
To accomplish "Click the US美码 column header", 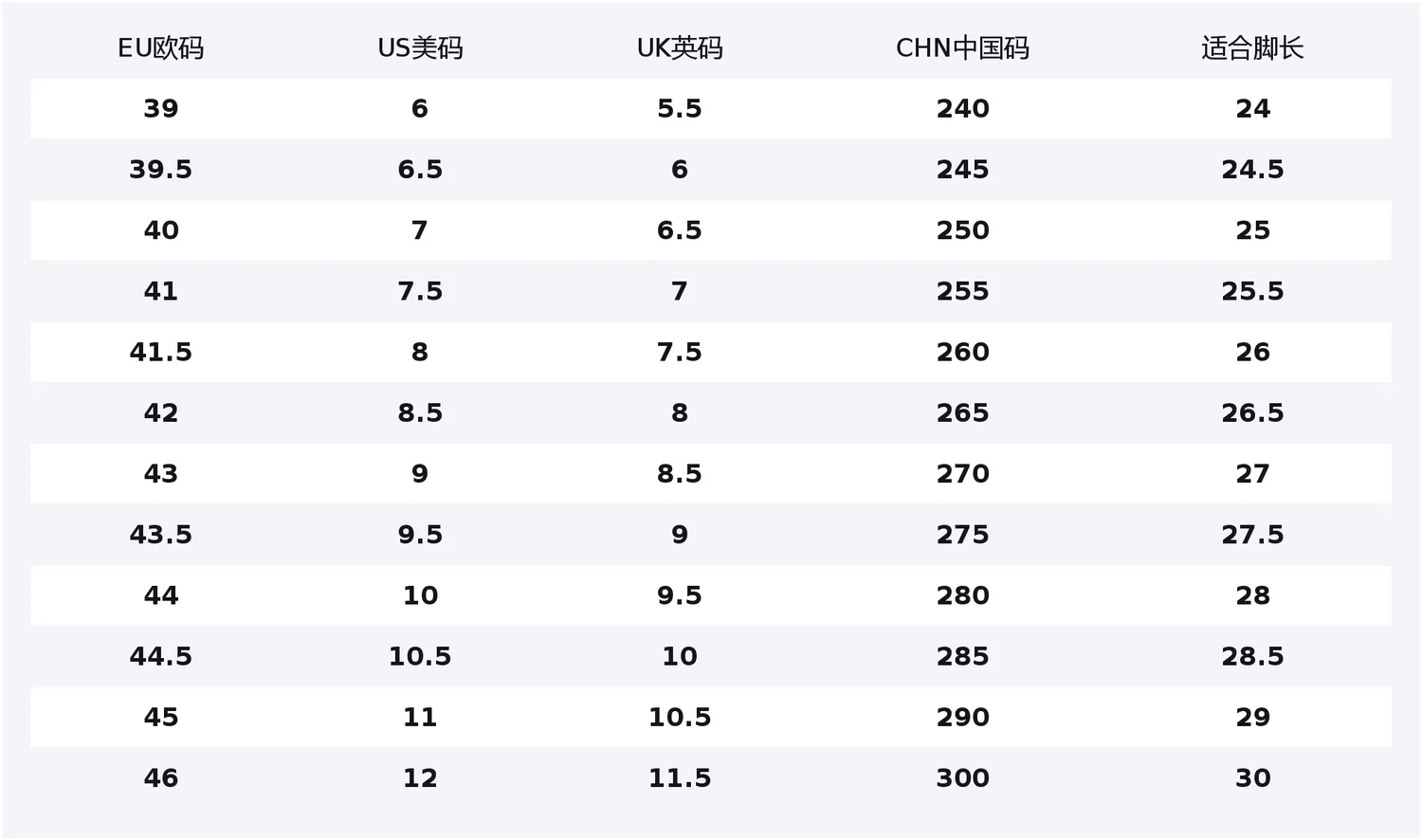I will tap(420, 47).
